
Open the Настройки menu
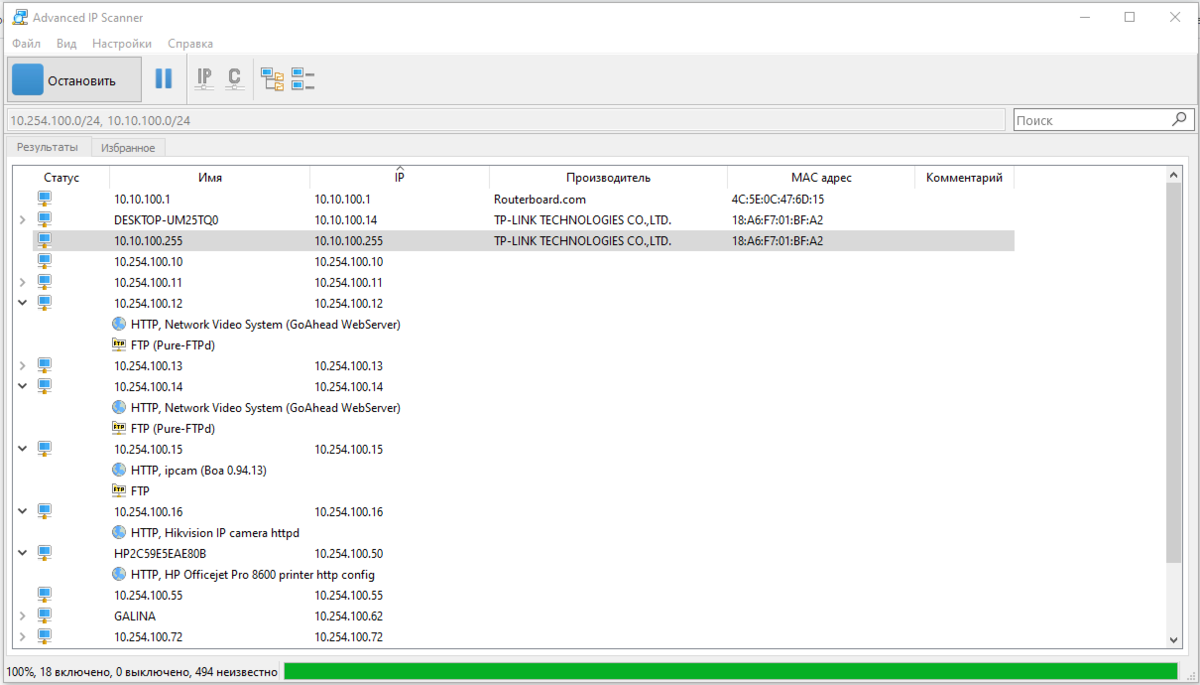coord(122,44)
